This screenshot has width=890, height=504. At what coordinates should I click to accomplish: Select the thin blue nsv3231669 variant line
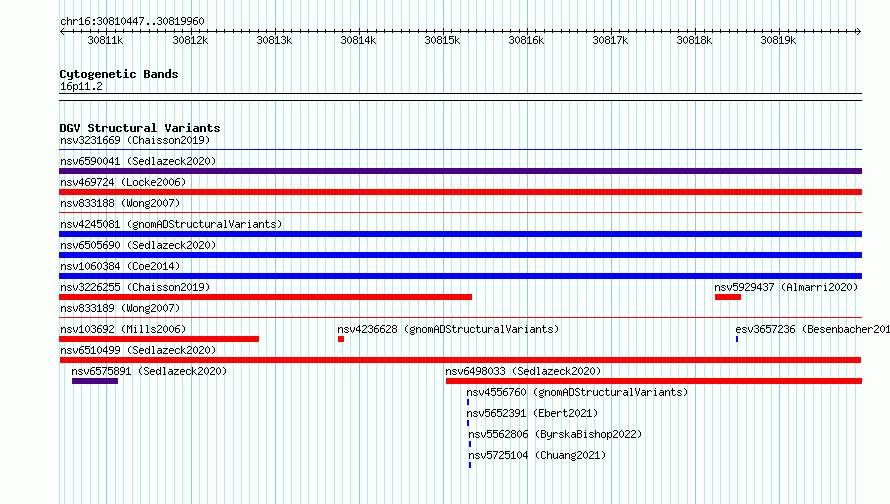(x=460, y=150)
